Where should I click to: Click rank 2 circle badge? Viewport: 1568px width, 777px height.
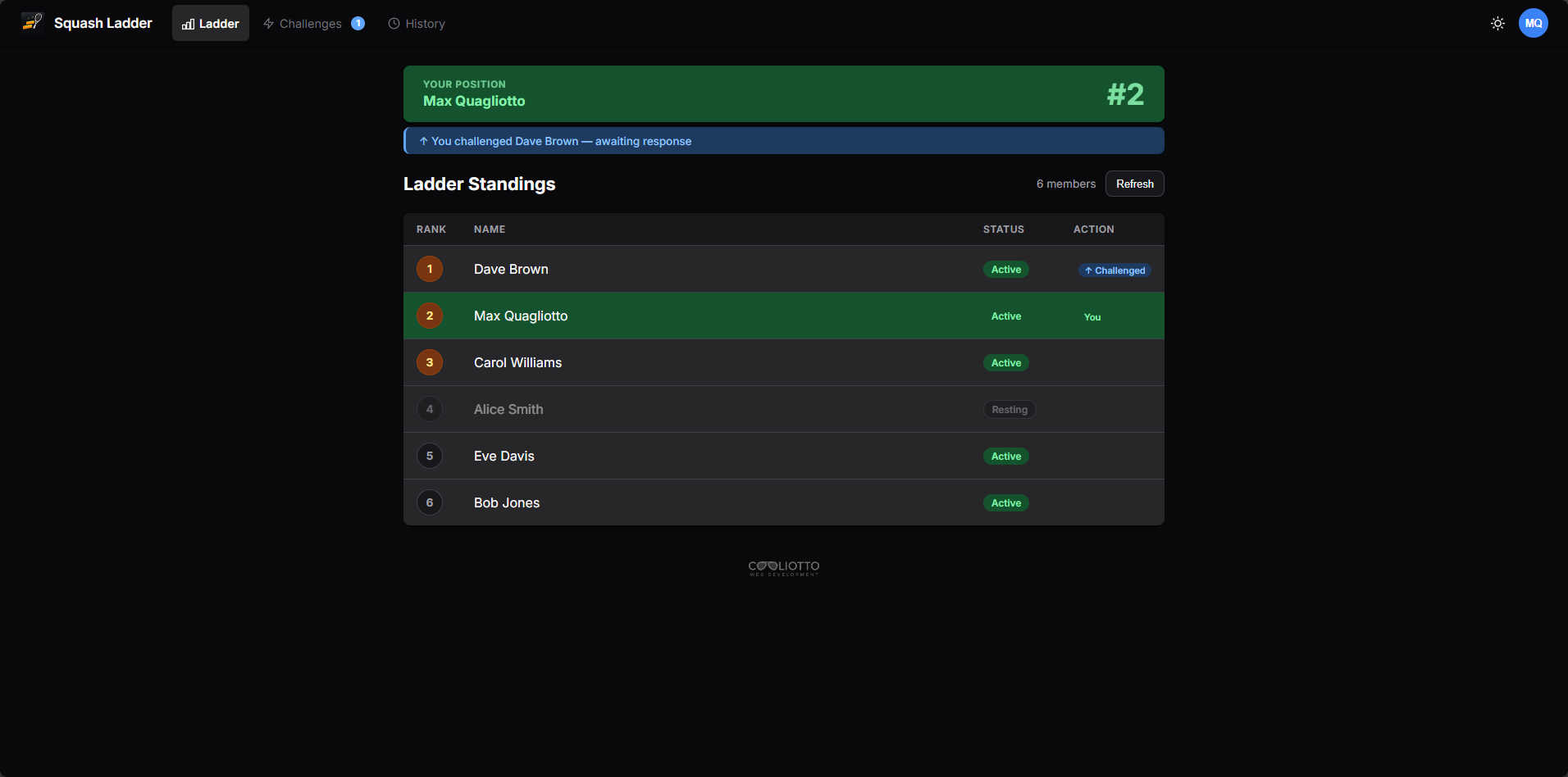coord(430,316)
